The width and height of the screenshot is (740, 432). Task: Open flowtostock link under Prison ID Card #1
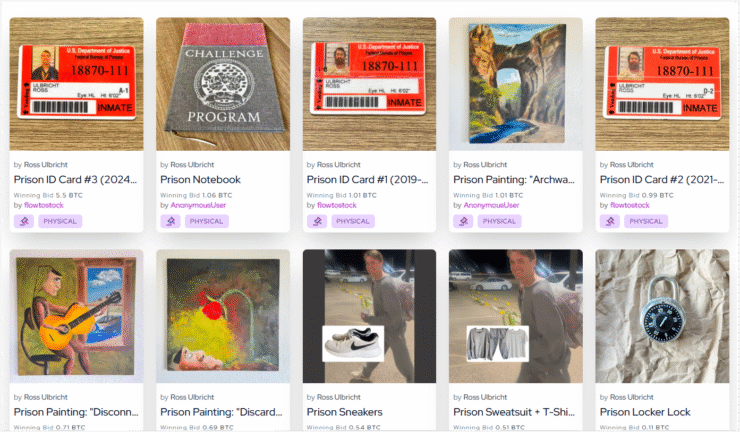tap(337, 205)
